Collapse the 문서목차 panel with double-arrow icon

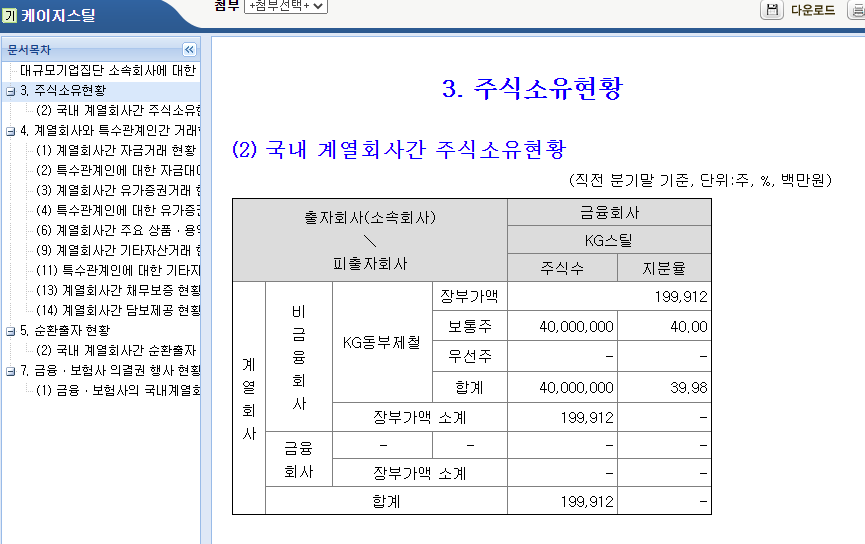tap(189, 50)
